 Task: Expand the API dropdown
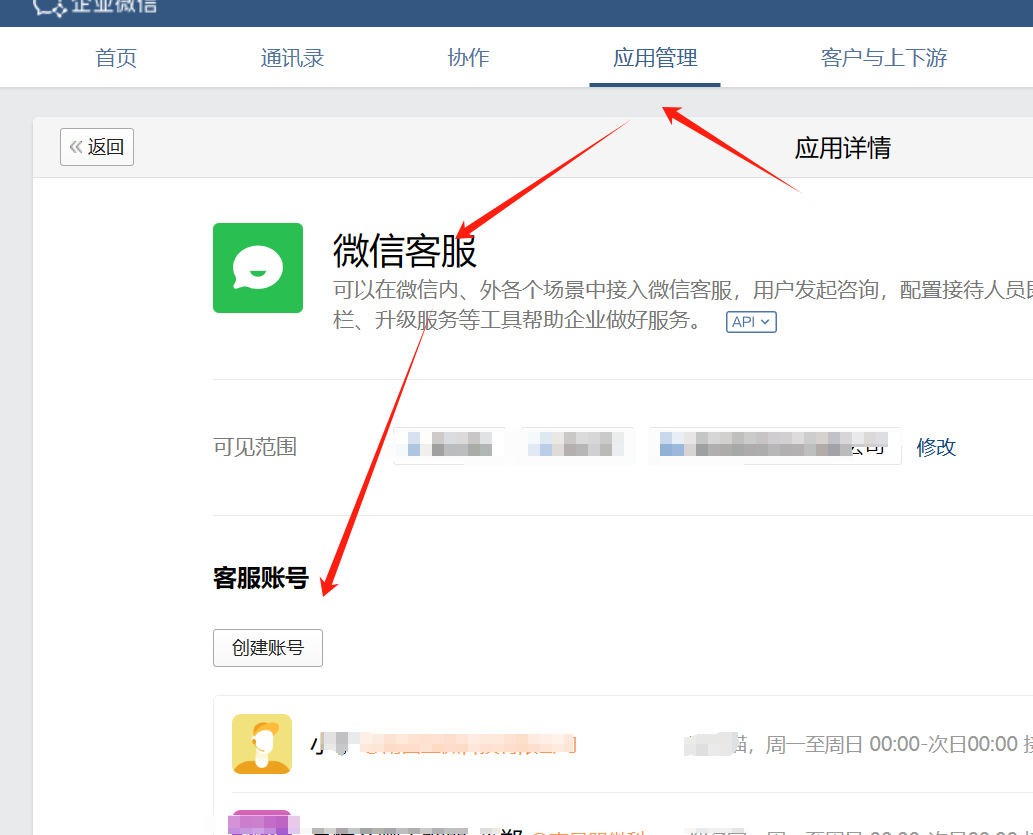(751, 322)
